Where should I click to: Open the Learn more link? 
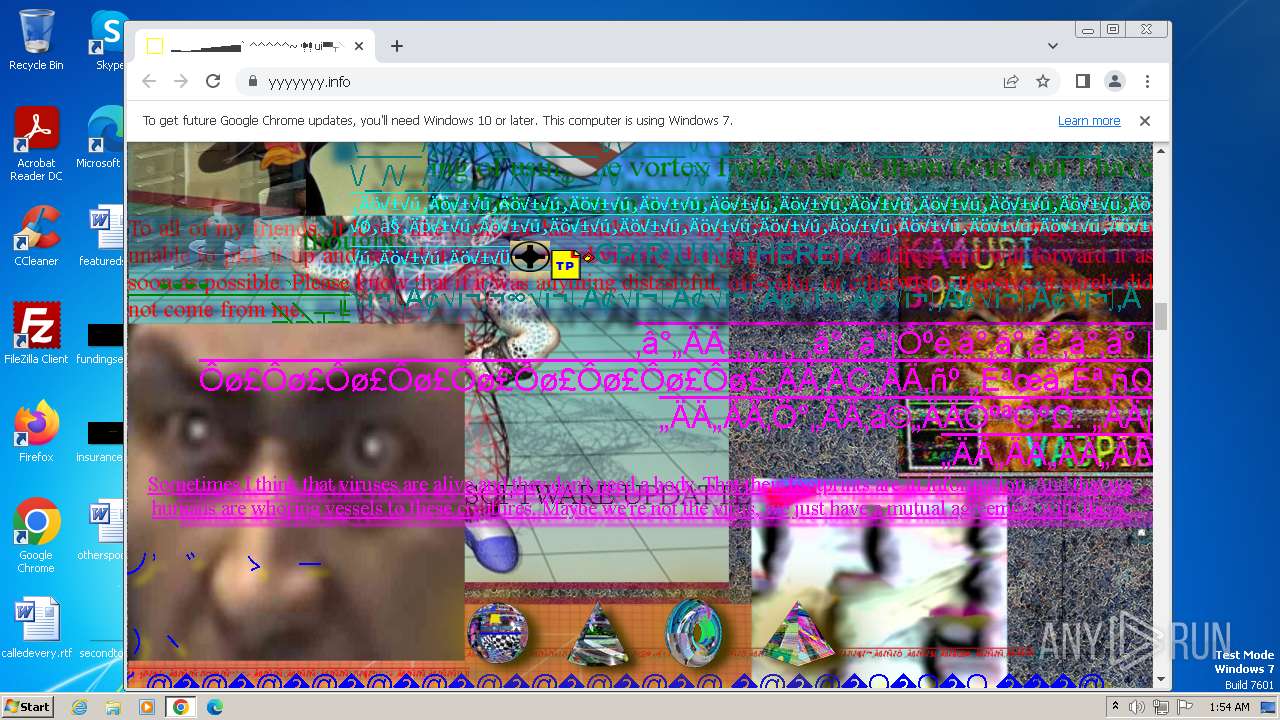[x=1089, y=120]
